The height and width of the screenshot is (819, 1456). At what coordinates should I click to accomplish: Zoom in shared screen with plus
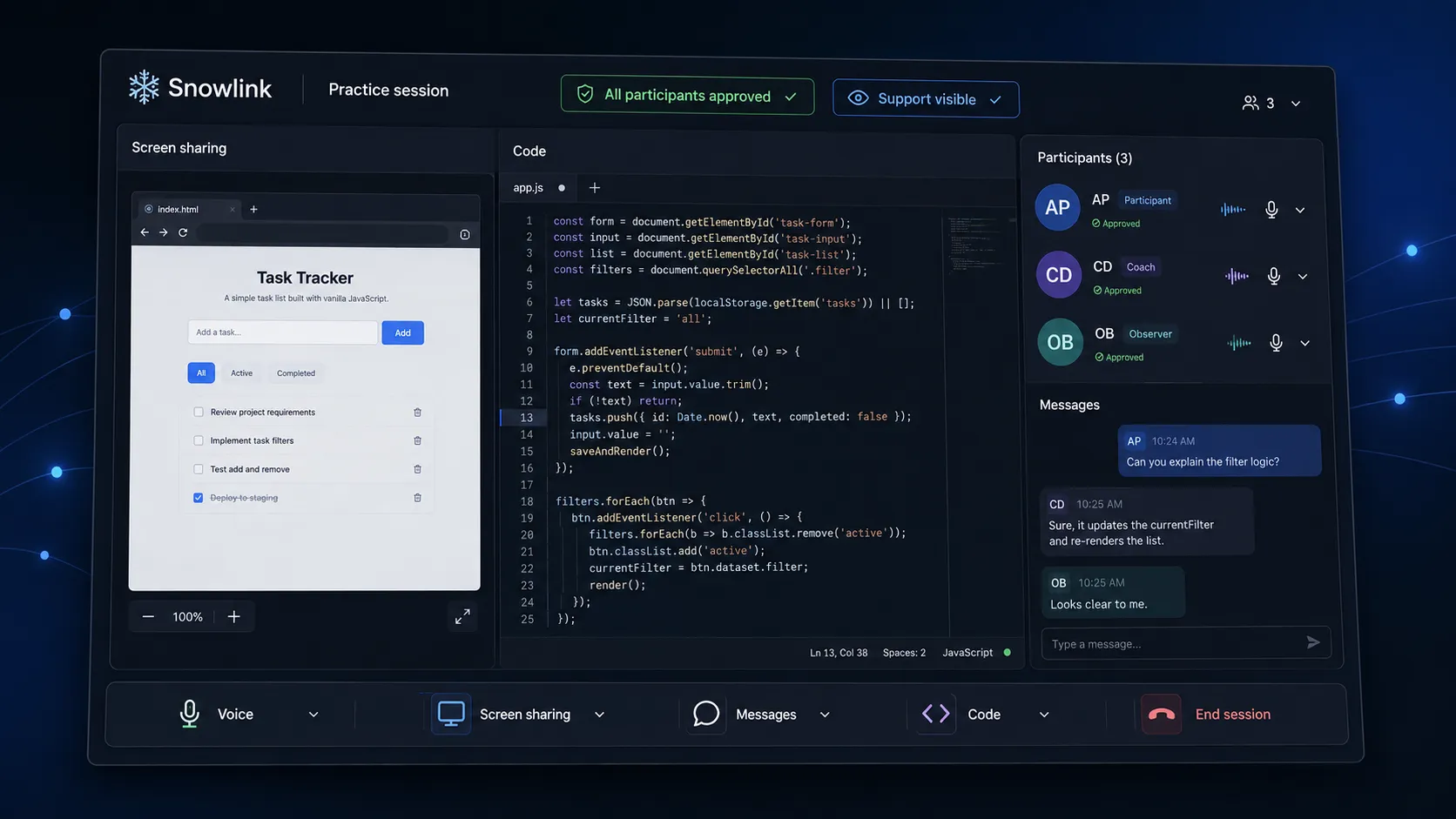pos(233,616)
